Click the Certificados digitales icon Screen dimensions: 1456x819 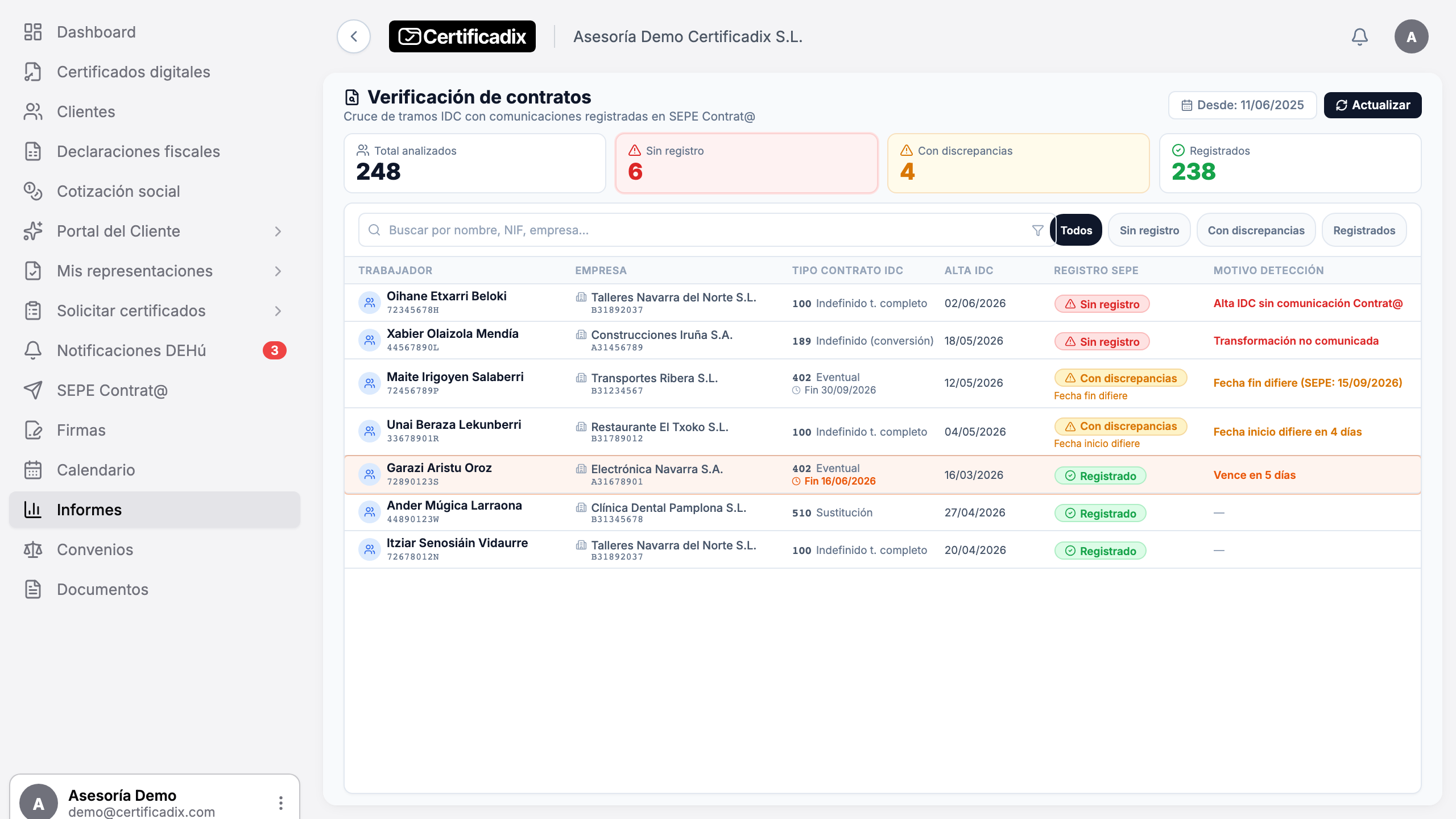[x=33, y=72]
